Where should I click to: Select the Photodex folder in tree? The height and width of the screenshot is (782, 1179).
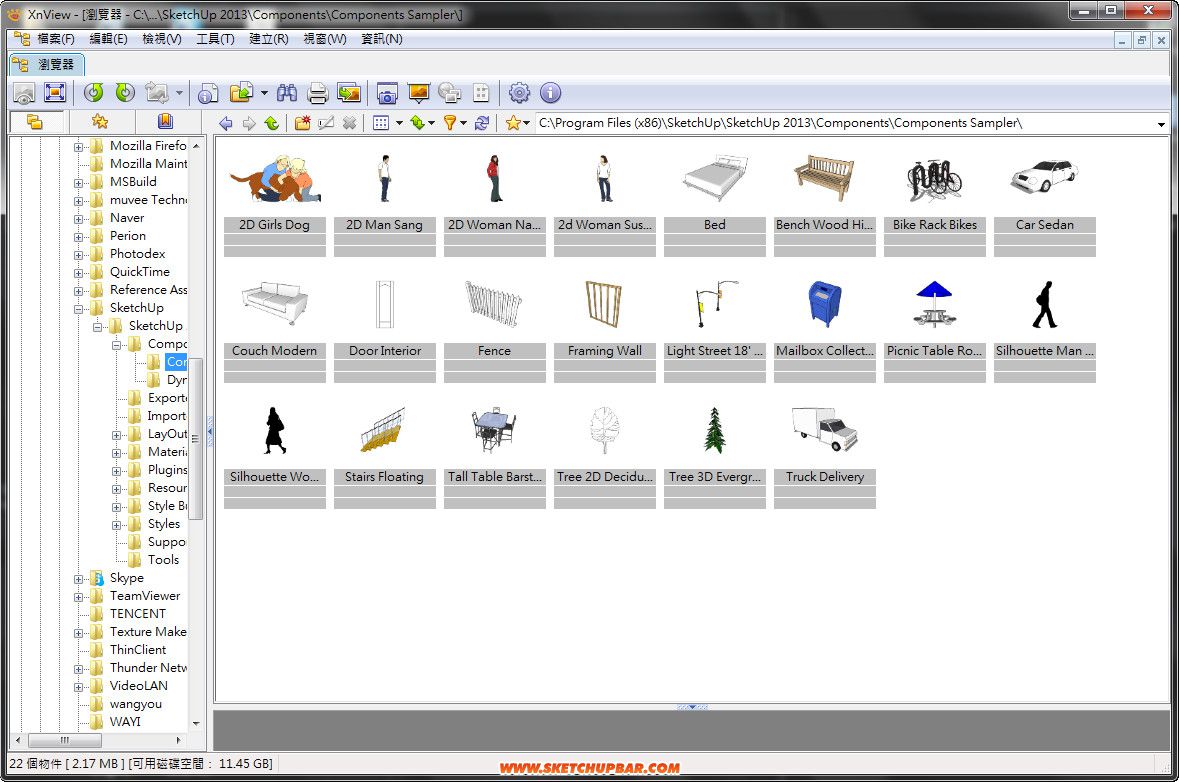(x=137, y=254)
